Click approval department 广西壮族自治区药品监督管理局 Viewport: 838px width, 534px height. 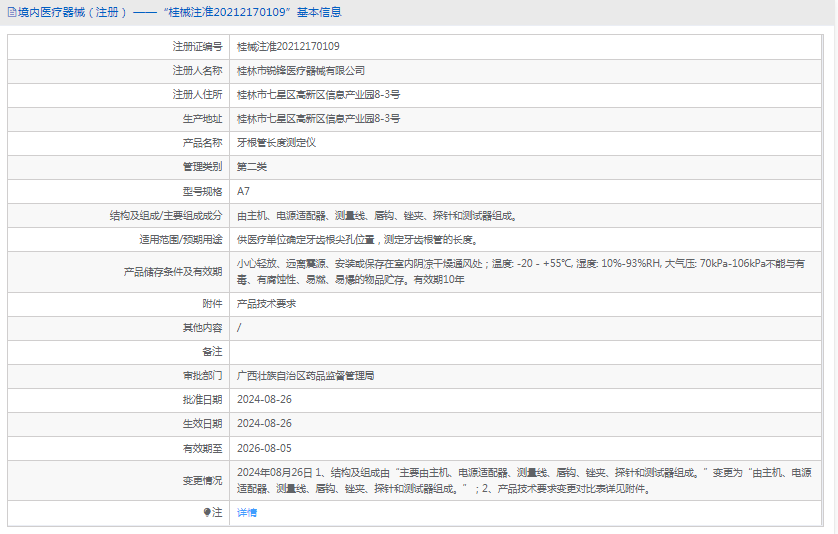[x=306, y=376]
